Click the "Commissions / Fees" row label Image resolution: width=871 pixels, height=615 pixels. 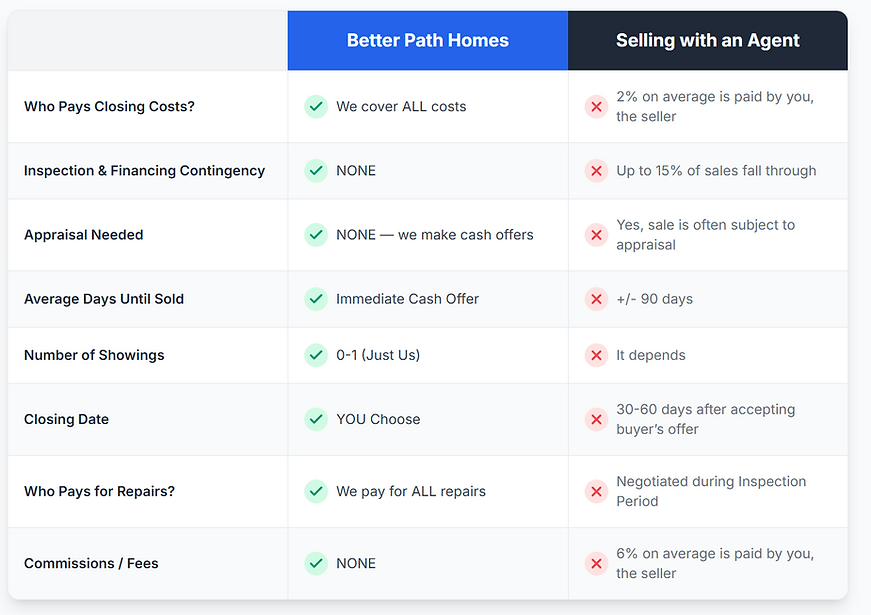(x=91, y=563)
